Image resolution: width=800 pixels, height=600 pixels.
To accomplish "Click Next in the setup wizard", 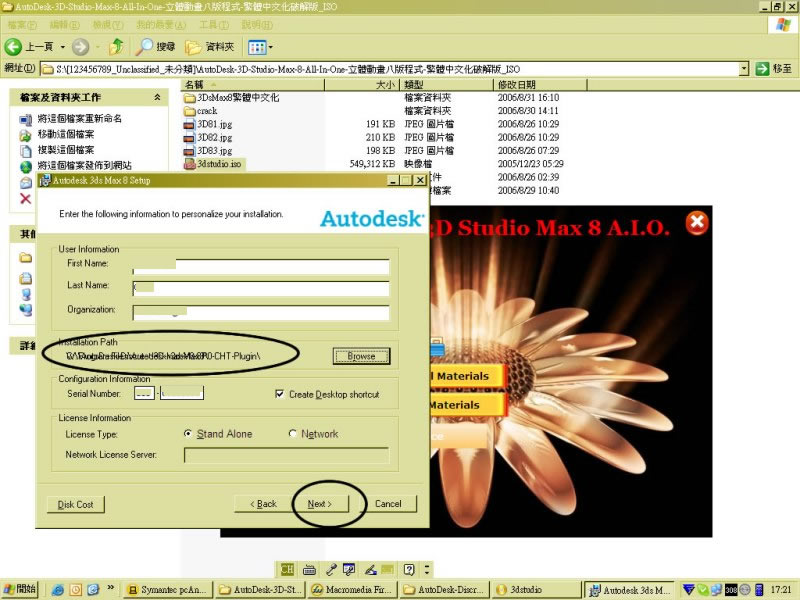I will (320, 504).
